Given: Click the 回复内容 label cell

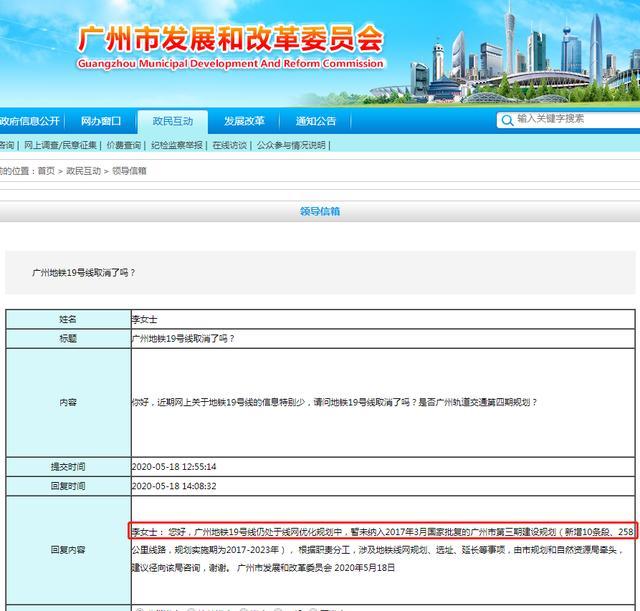Looking at the screenshot, I should (68, 550).
